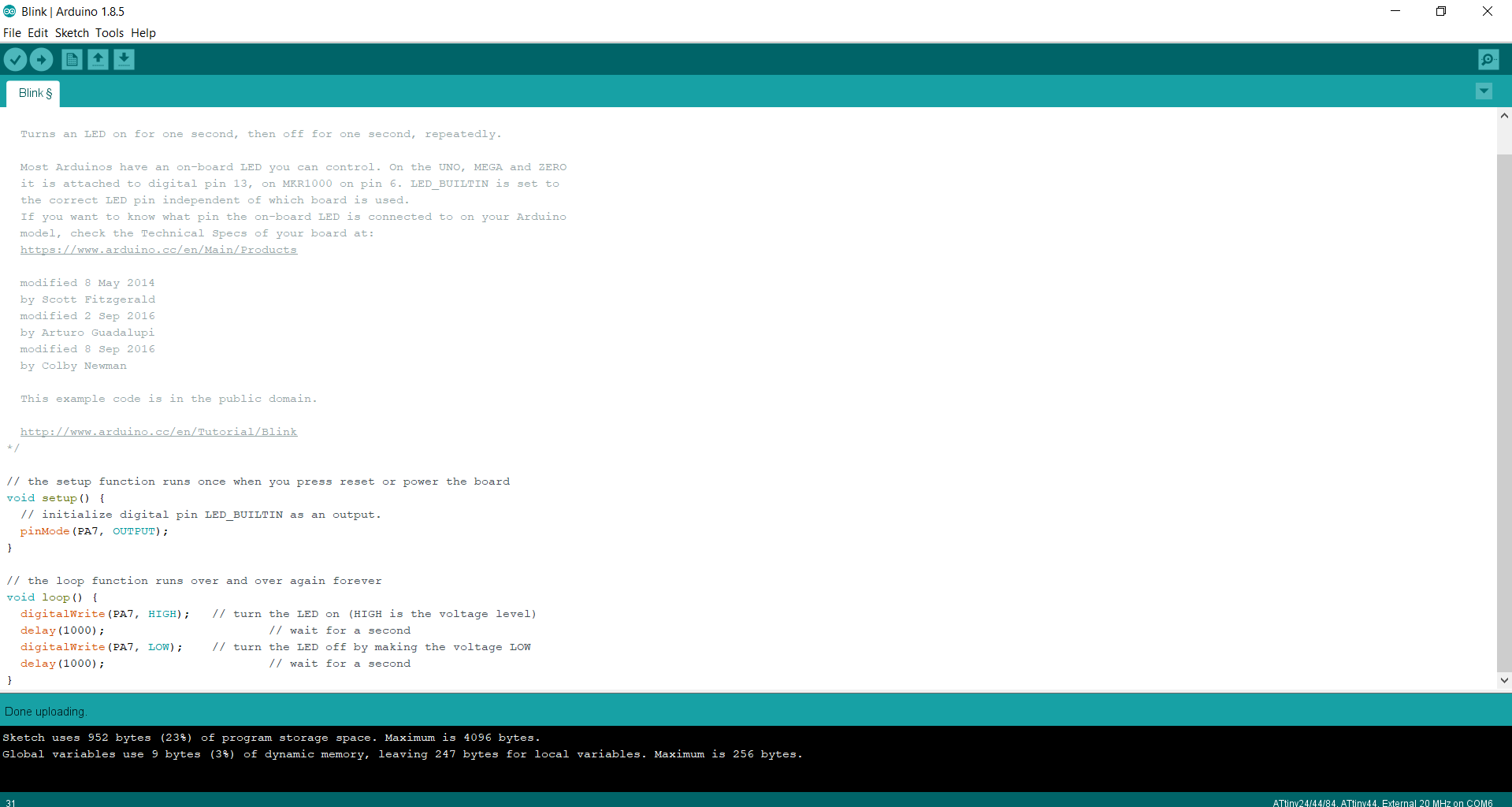
Task: Restore down the Arduino window
Action: [1441, 11]
